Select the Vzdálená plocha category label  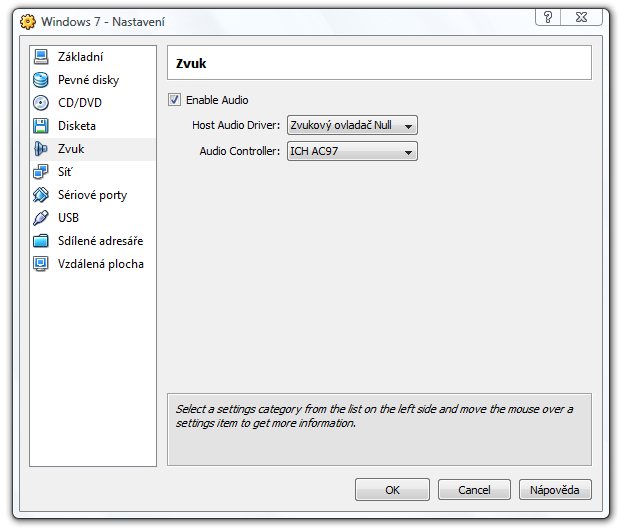(101, 264)
